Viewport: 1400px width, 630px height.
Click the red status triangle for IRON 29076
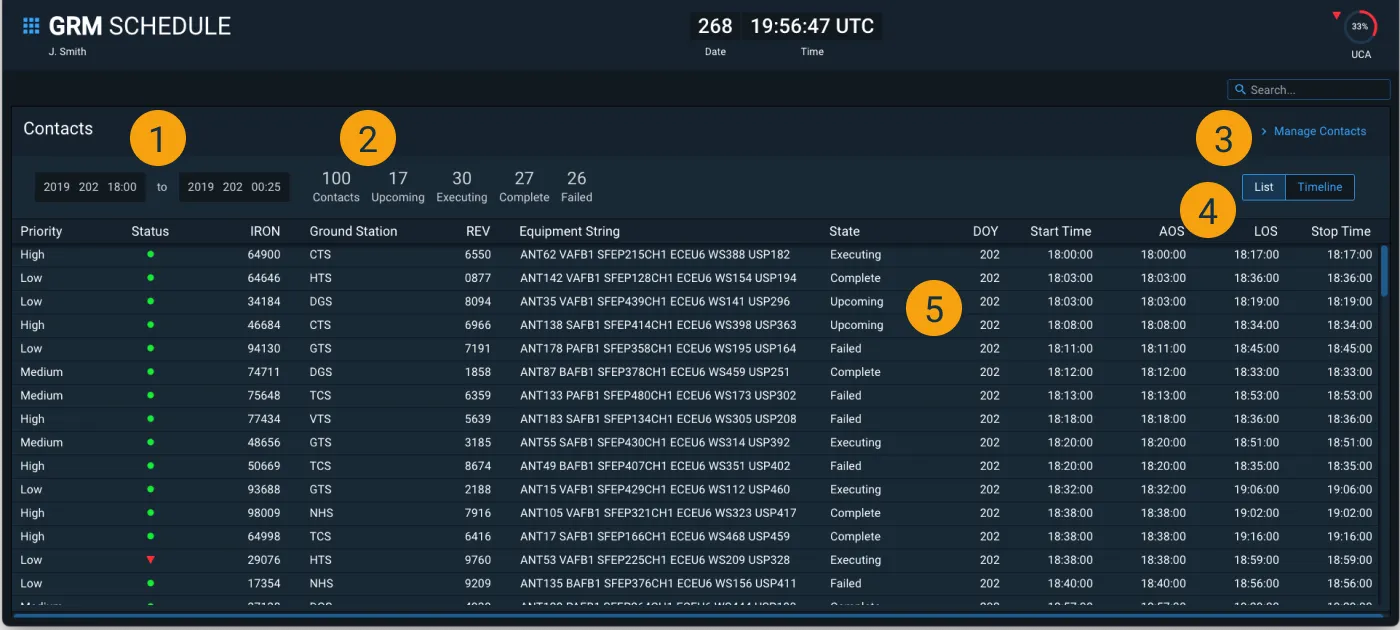(152, 560)
